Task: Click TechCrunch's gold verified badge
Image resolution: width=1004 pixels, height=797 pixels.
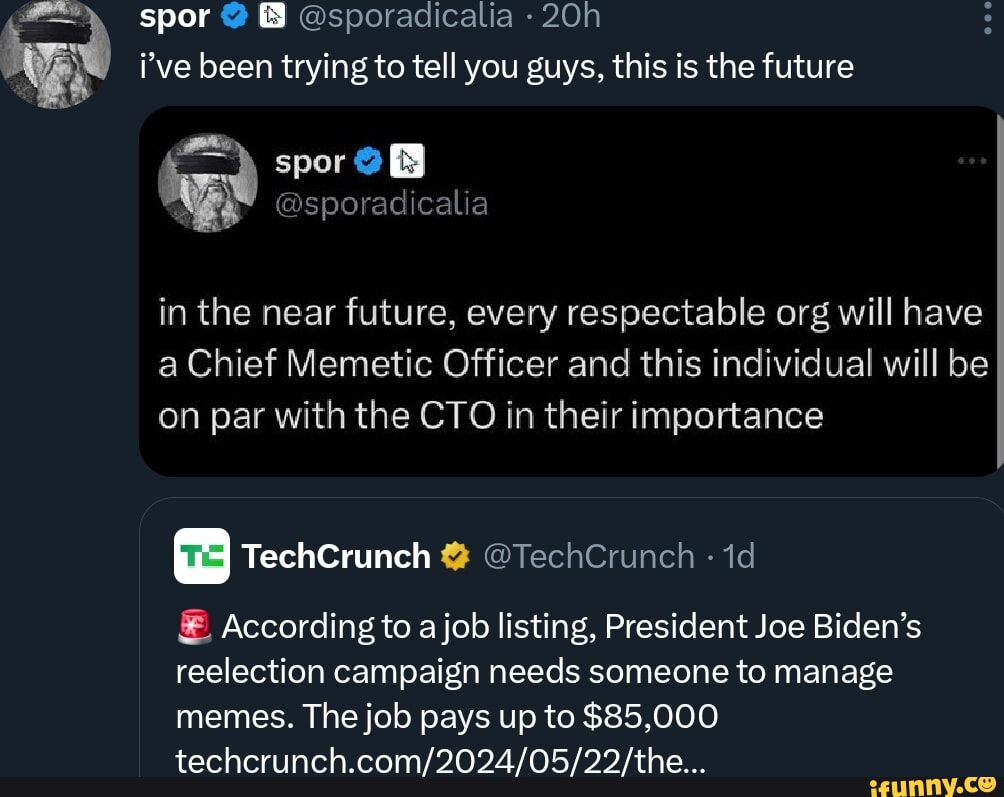Action: [x=454, y=556]
